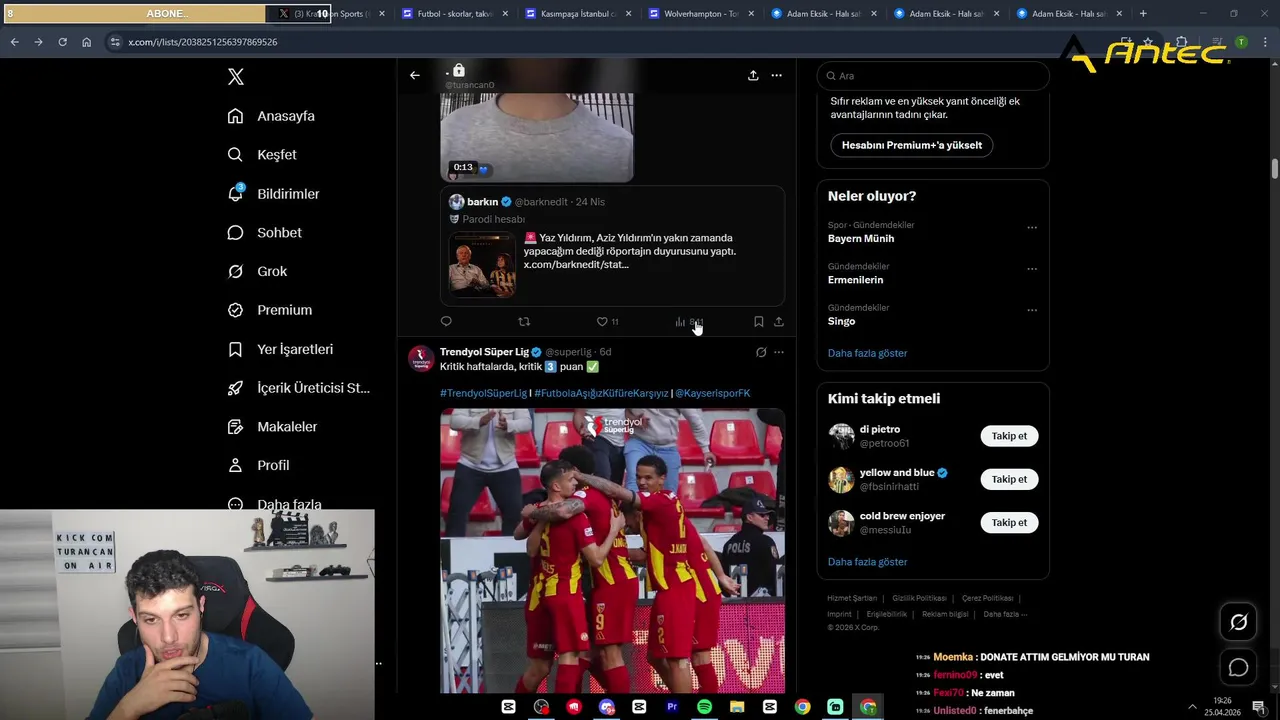The image size is (1280, 720).
Task: Open Anasayfa from the sidebar
Action: [271, 116]
